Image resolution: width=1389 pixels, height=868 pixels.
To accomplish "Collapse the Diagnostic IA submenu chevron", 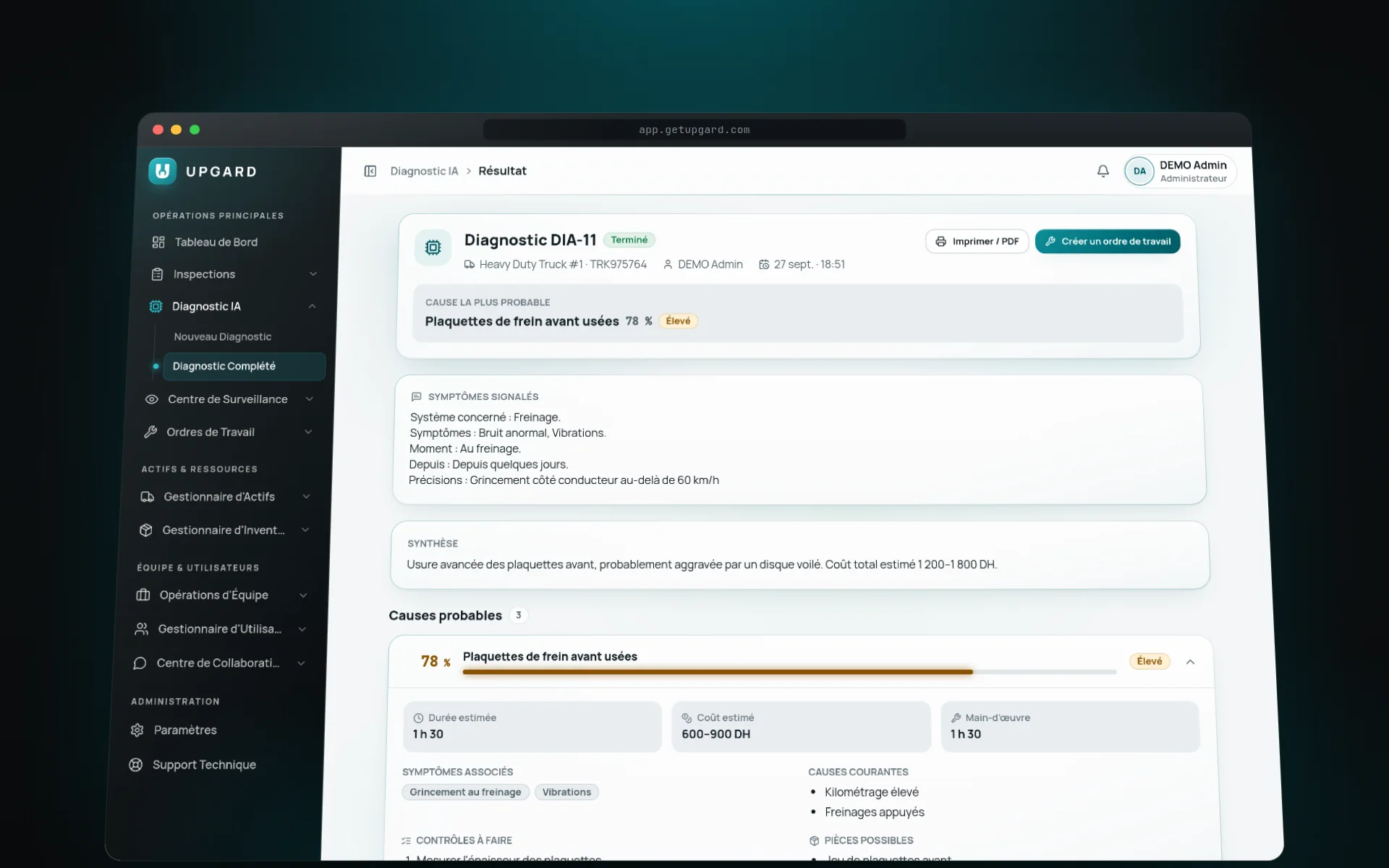I will click(312, 307).
